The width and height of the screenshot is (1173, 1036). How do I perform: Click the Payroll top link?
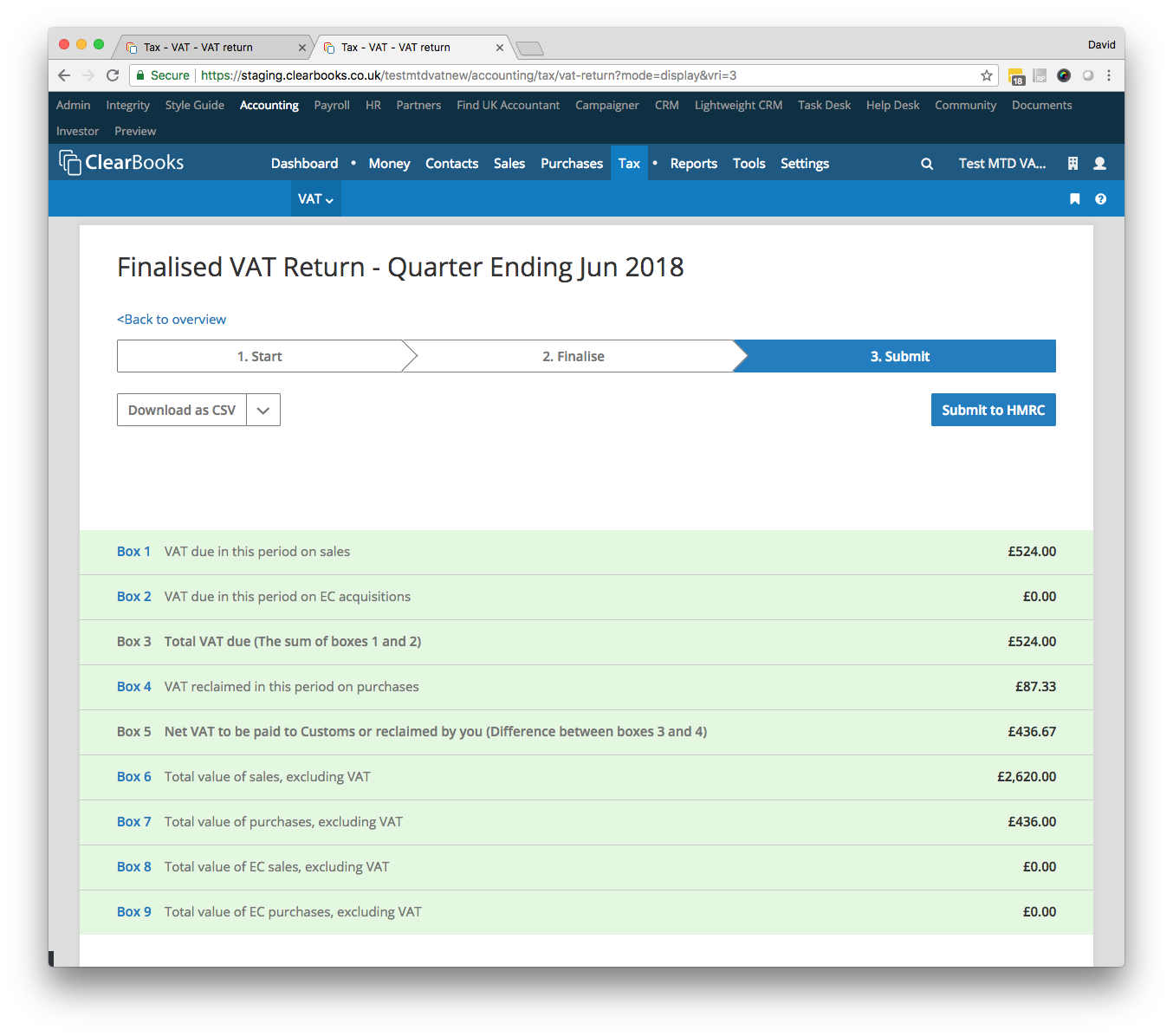click(x=332, y=106)
